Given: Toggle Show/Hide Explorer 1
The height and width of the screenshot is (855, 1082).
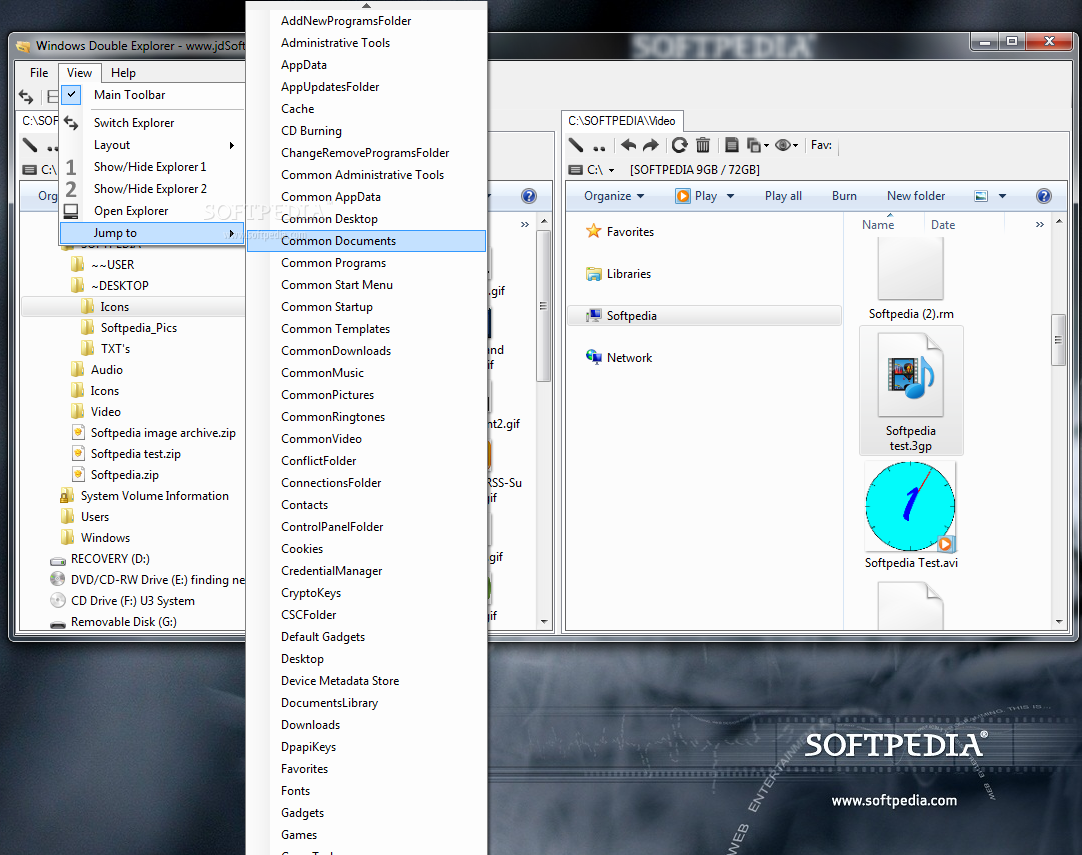Looking at the screenshot, I should (x=153, y=167).
